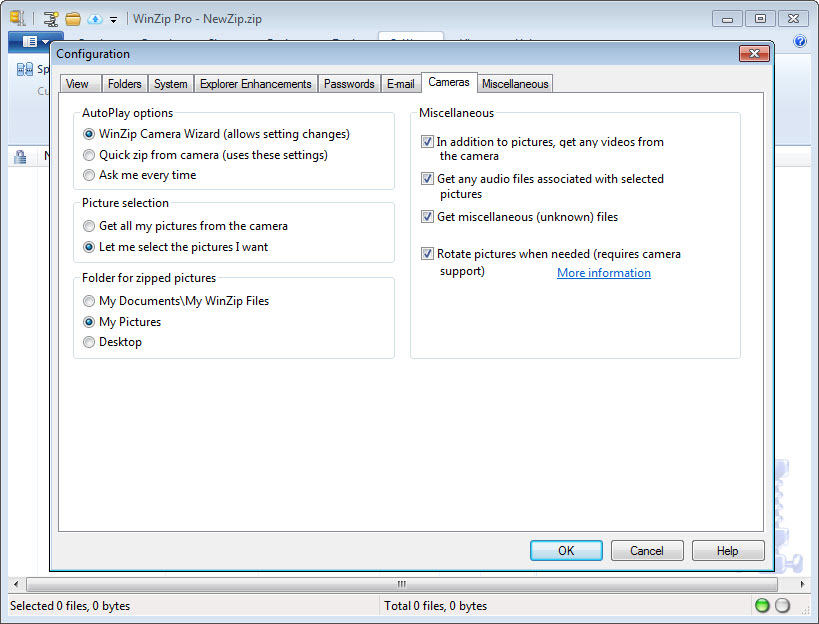
Task: Close the Configuration dialog with red X
Action: coord(754,53)
